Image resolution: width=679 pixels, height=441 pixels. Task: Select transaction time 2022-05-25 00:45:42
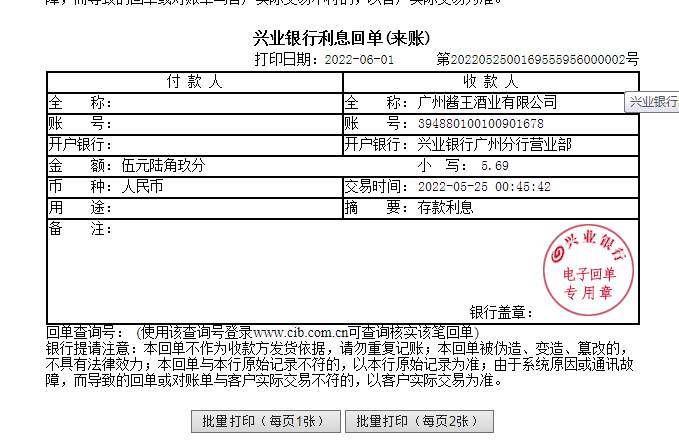pyautogui.click(x=484, y=187)
